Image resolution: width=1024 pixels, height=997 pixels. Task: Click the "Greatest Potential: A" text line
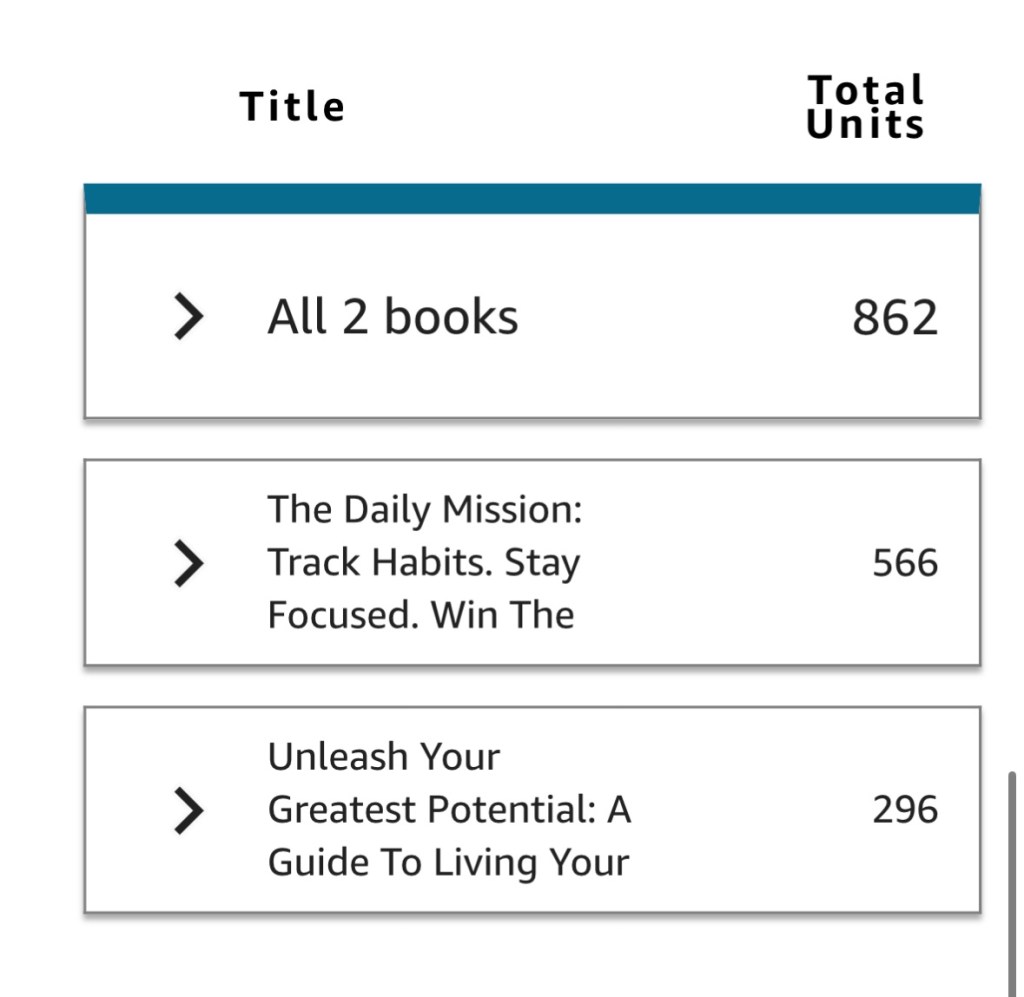(449, 809)
